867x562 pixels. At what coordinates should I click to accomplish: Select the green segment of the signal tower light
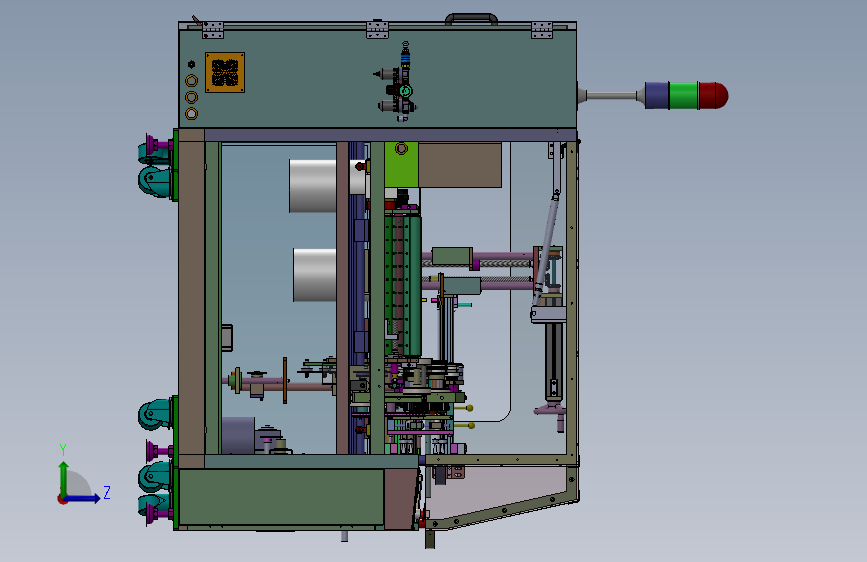tap(684, 96)
